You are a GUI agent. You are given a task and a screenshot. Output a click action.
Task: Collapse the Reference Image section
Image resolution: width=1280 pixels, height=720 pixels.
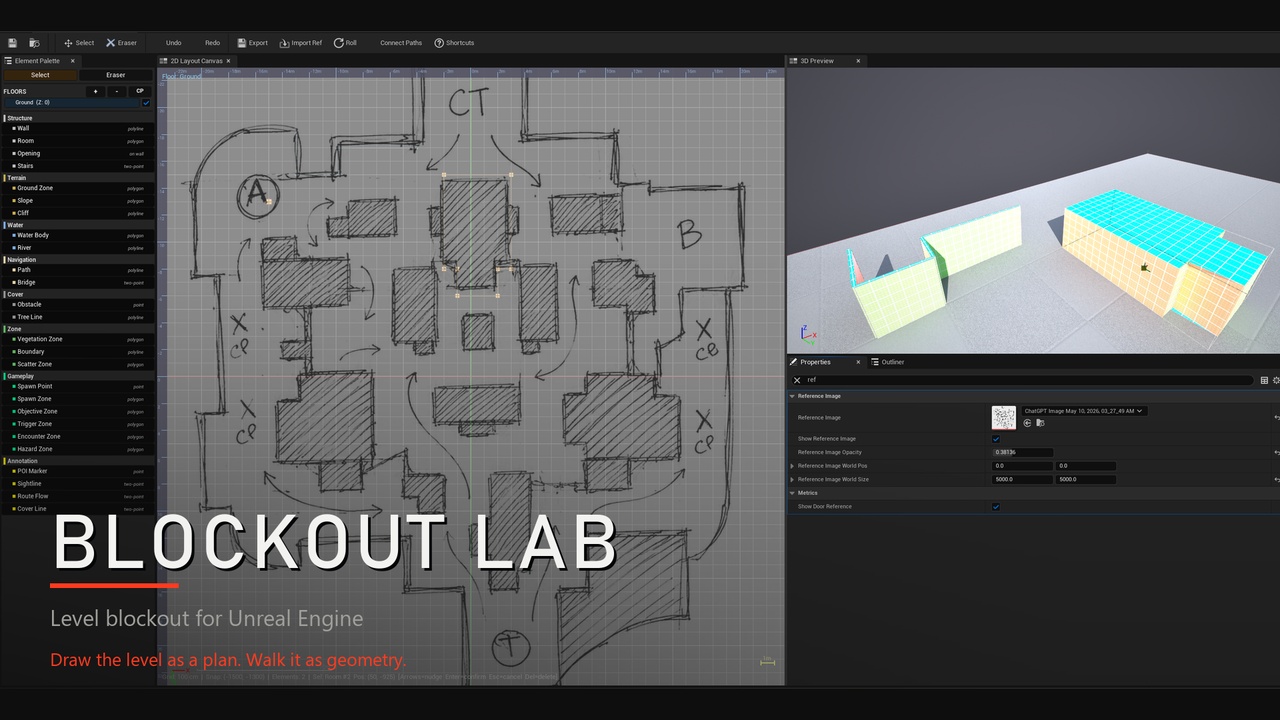pos(793,396)
